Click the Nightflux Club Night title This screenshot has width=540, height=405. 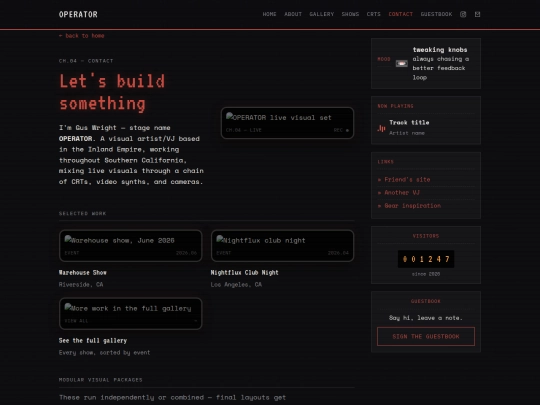(x=245, y=272)
